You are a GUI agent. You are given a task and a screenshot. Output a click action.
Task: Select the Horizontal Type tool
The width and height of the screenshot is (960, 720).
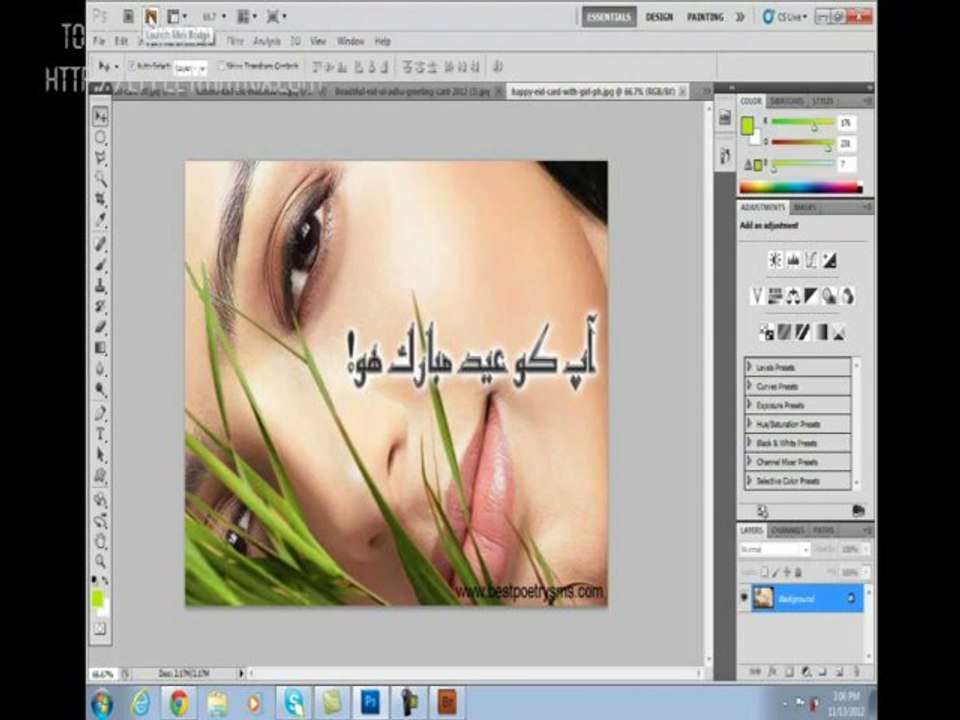(x=100, y=434)
